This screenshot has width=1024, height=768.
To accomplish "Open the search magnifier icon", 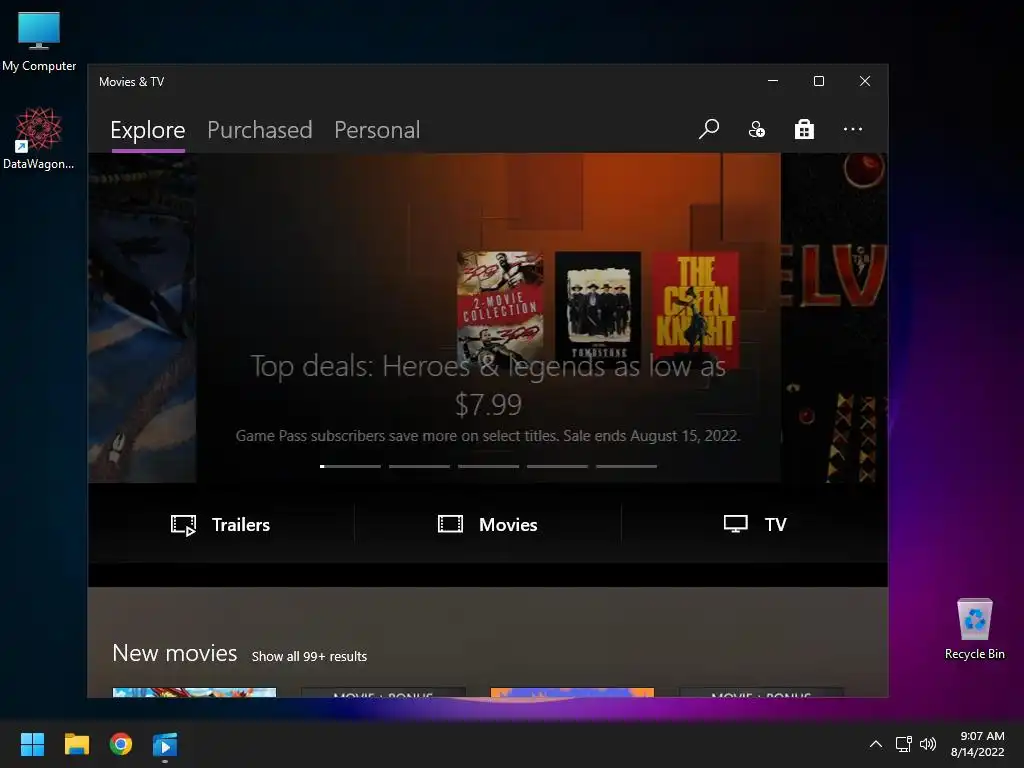I will tap(709, 129).
